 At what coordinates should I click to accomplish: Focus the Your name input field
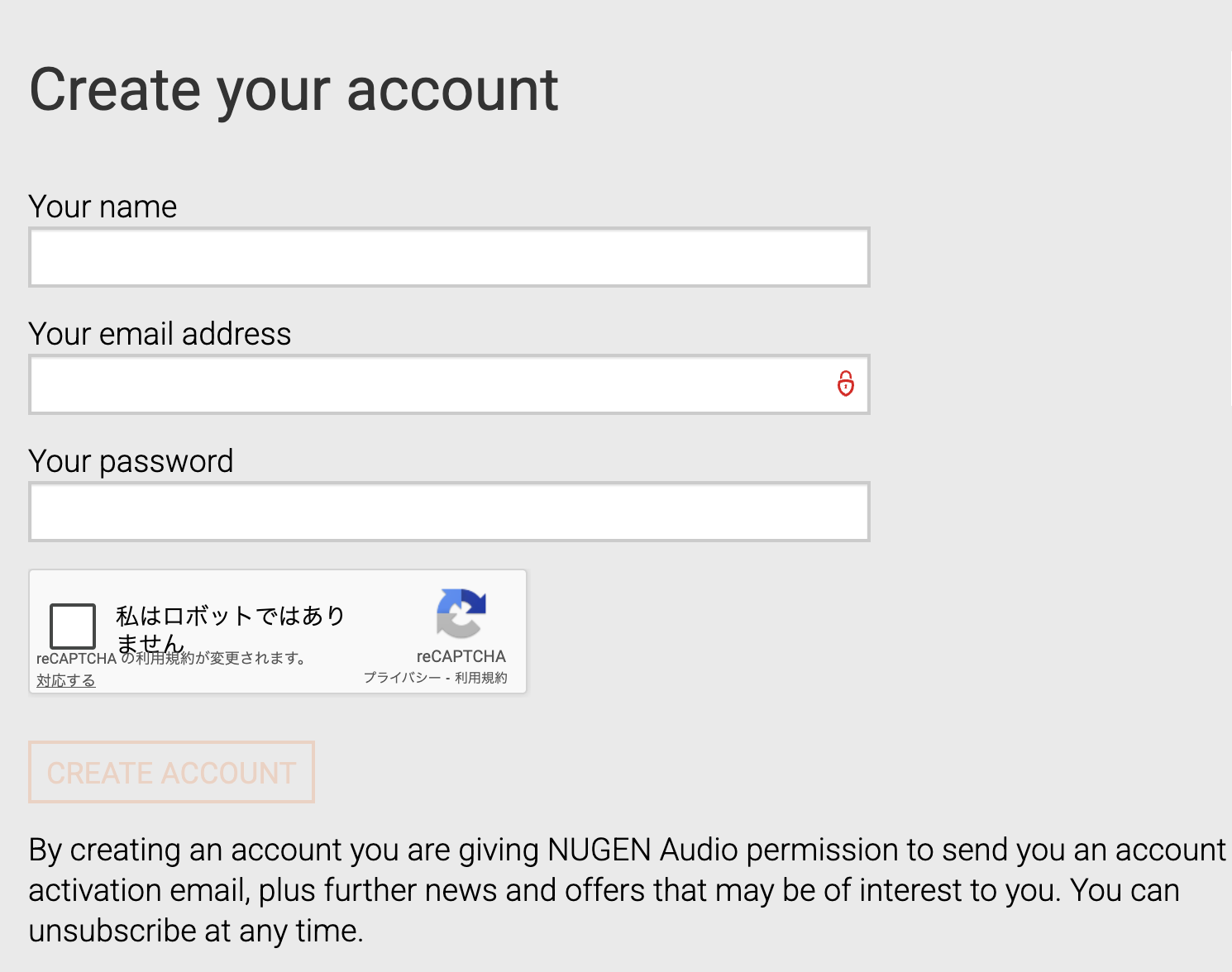[x=449, y=257]
